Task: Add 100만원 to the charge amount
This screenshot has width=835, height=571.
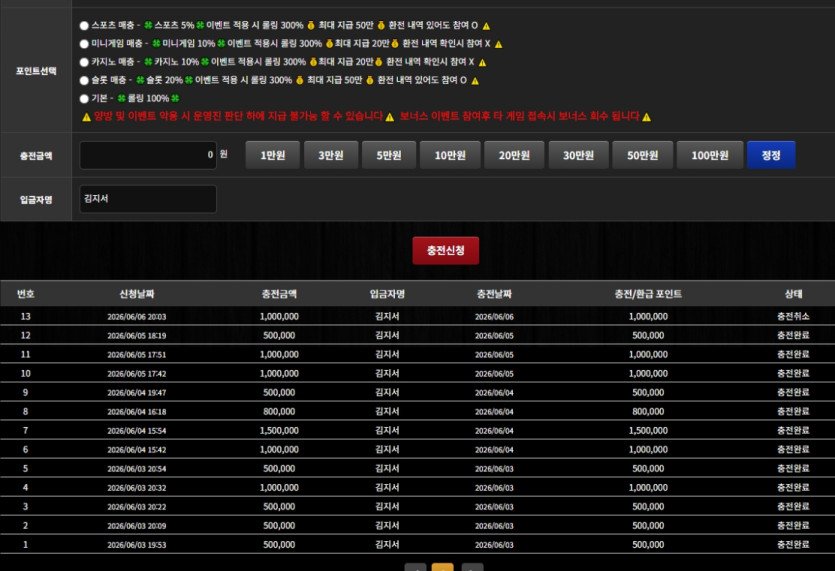Action: [x=709, y=155]
